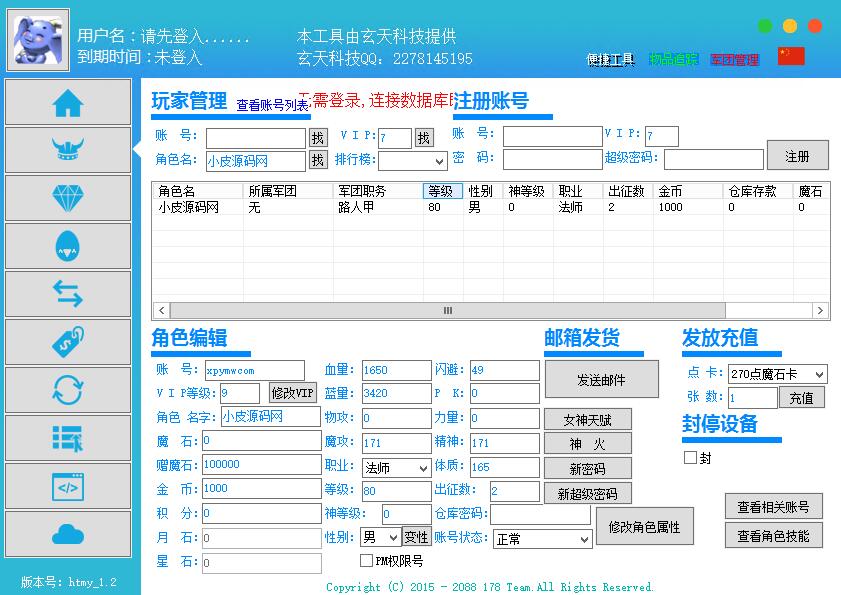The image size is (841, 595).
Task: Select the viking helmet player icon in sidebar
Action: point(68,150)
